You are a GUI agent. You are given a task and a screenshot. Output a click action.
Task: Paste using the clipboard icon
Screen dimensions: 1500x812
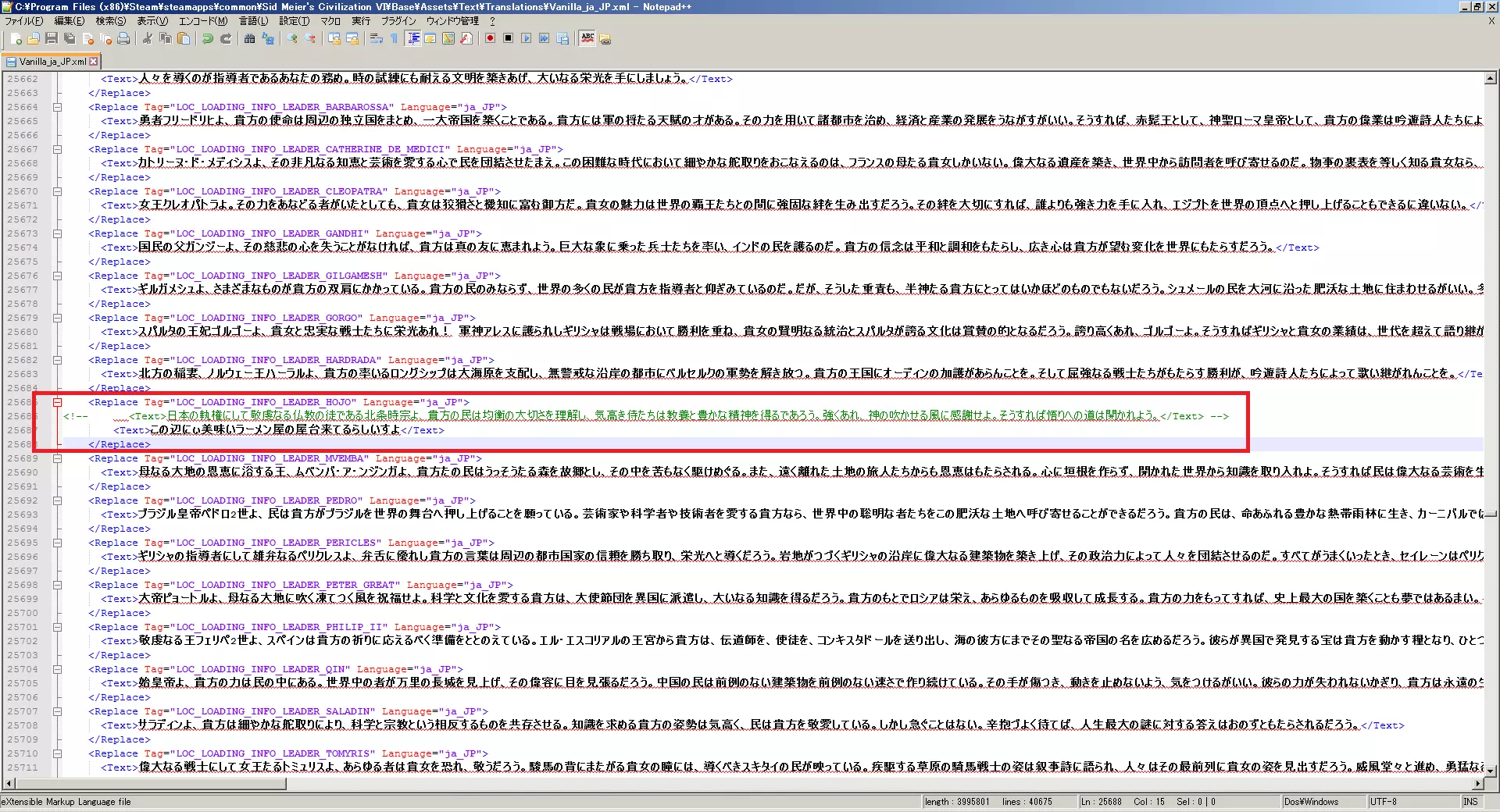184,38
